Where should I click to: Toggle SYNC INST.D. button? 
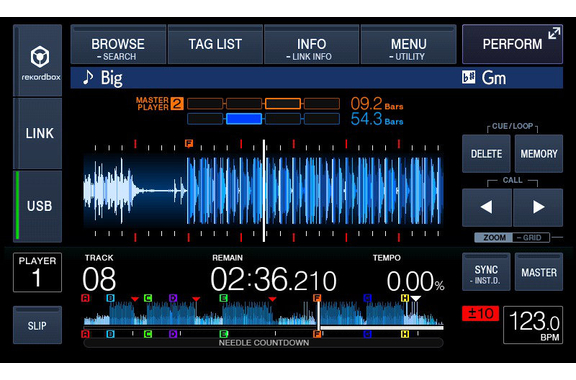[486, 272]
